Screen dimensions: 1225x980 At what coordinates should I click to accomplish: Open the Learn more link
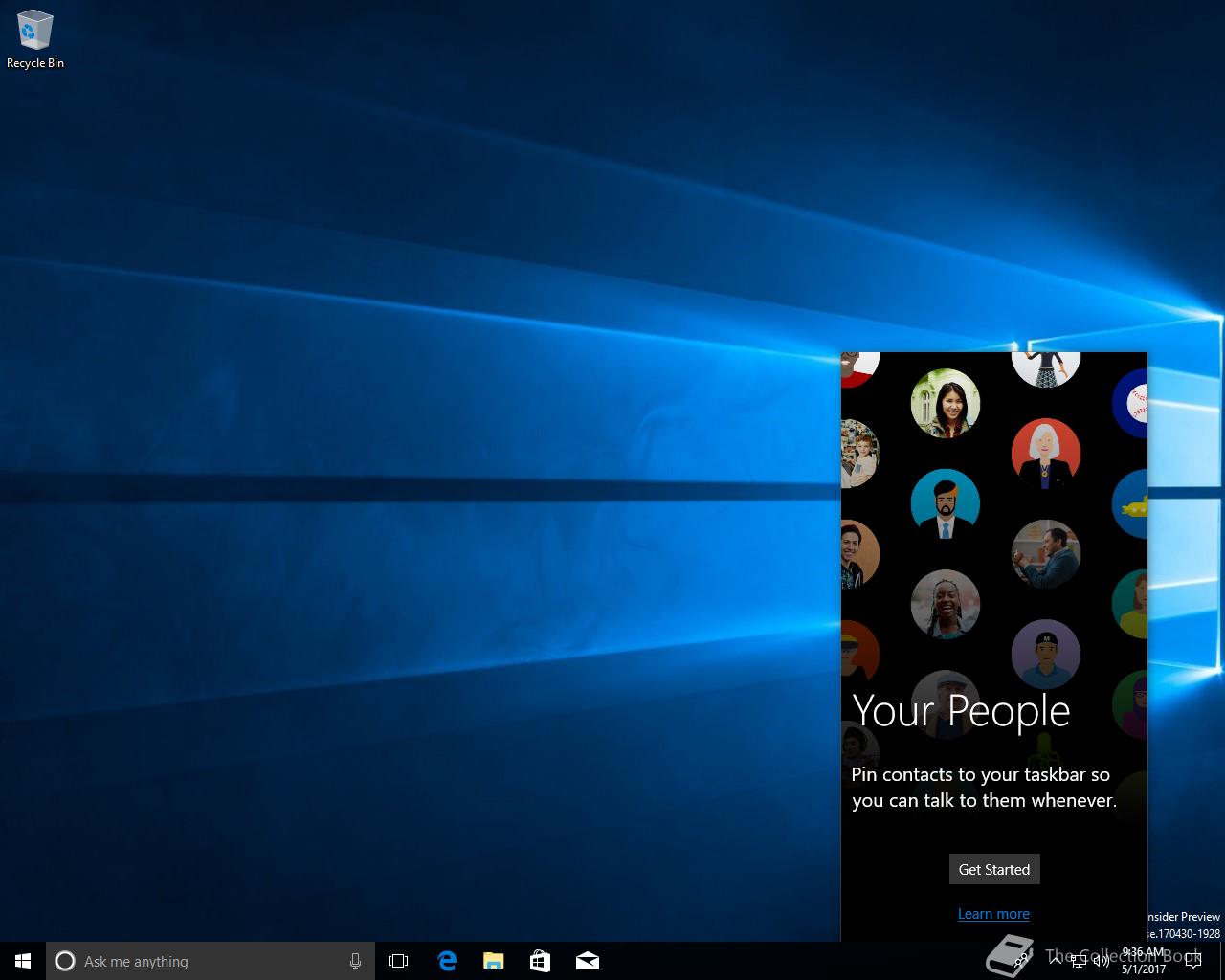(x=993, y=914)
